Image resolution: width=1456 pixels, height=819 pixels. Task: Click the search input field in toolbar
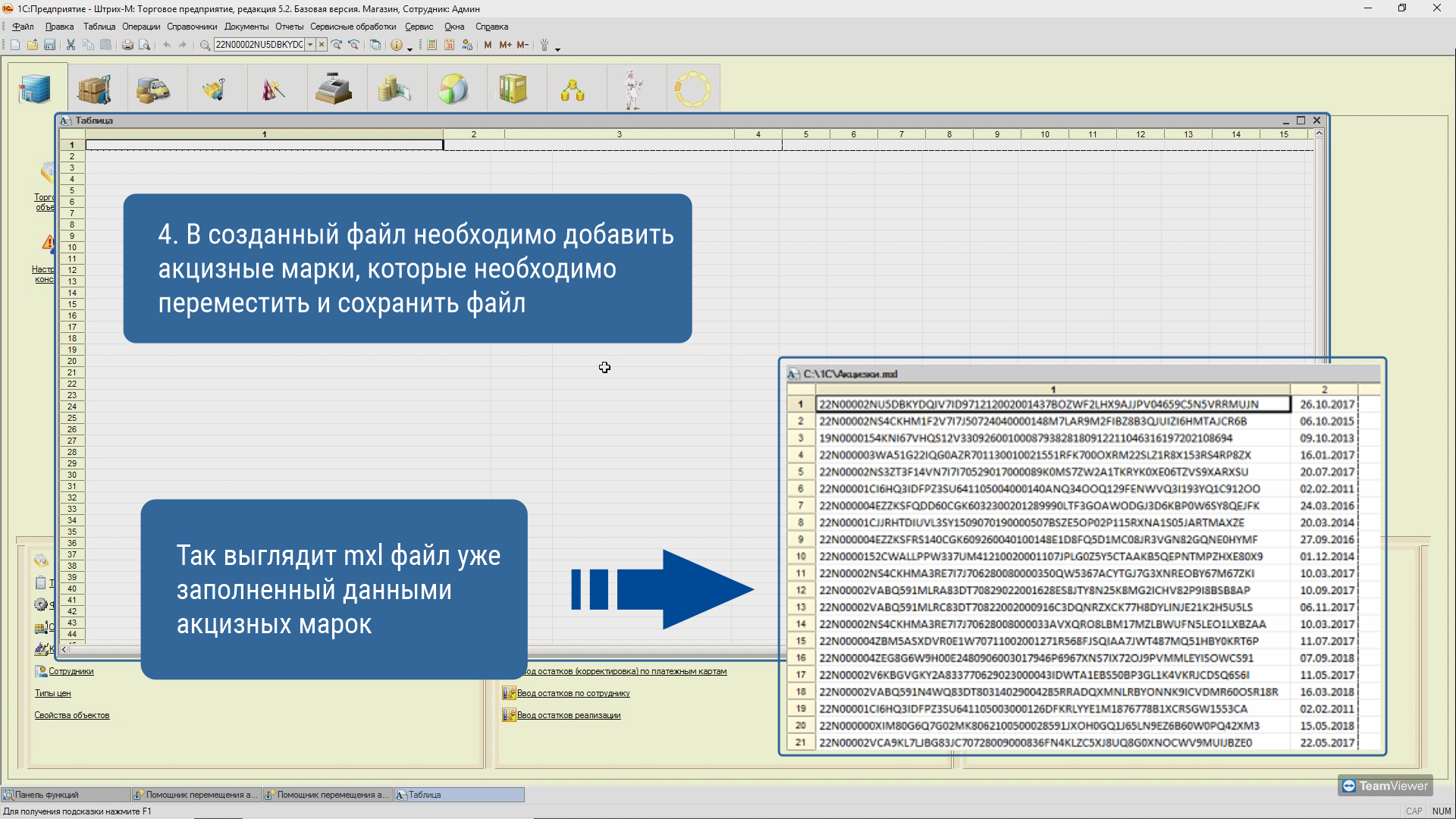tap(259, 45)
